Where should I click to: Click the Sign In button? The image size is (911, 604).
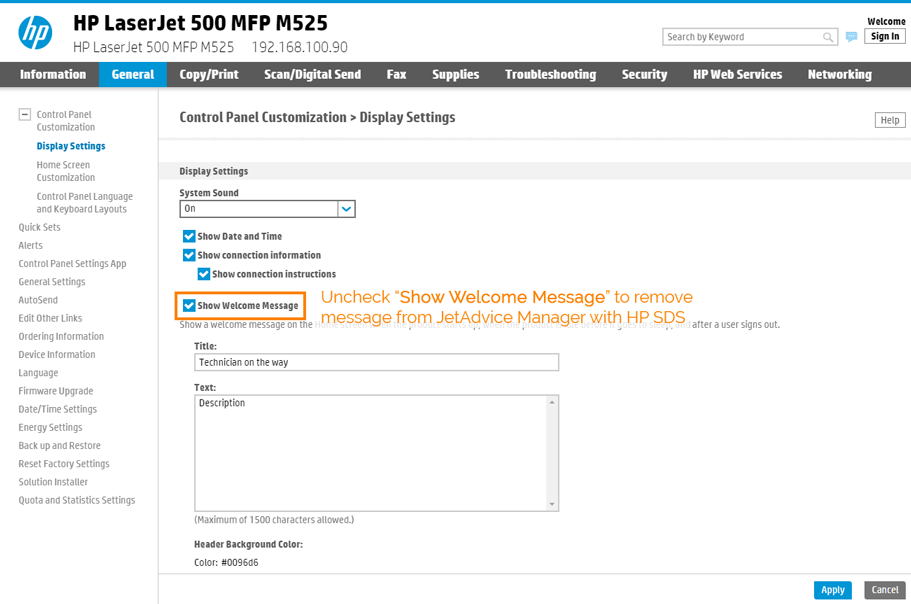(x=884, y=37)
